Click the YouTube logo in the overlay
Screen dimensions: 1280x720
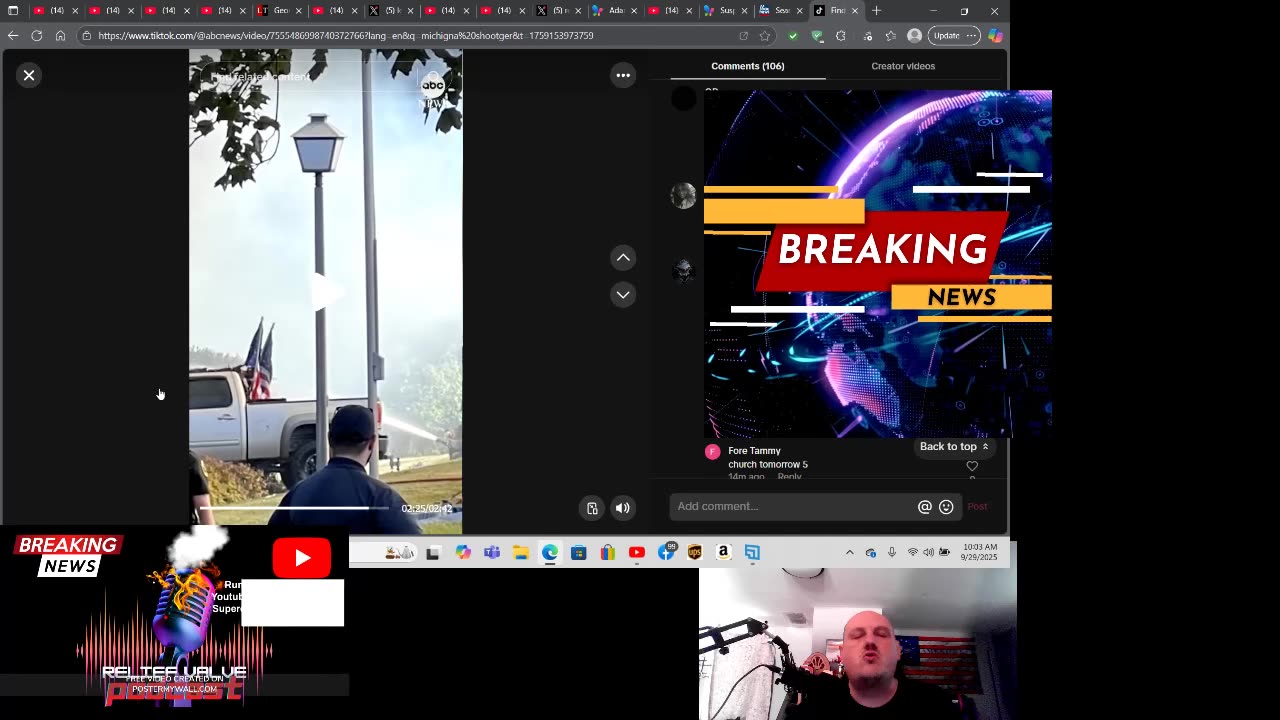[302, 558]
